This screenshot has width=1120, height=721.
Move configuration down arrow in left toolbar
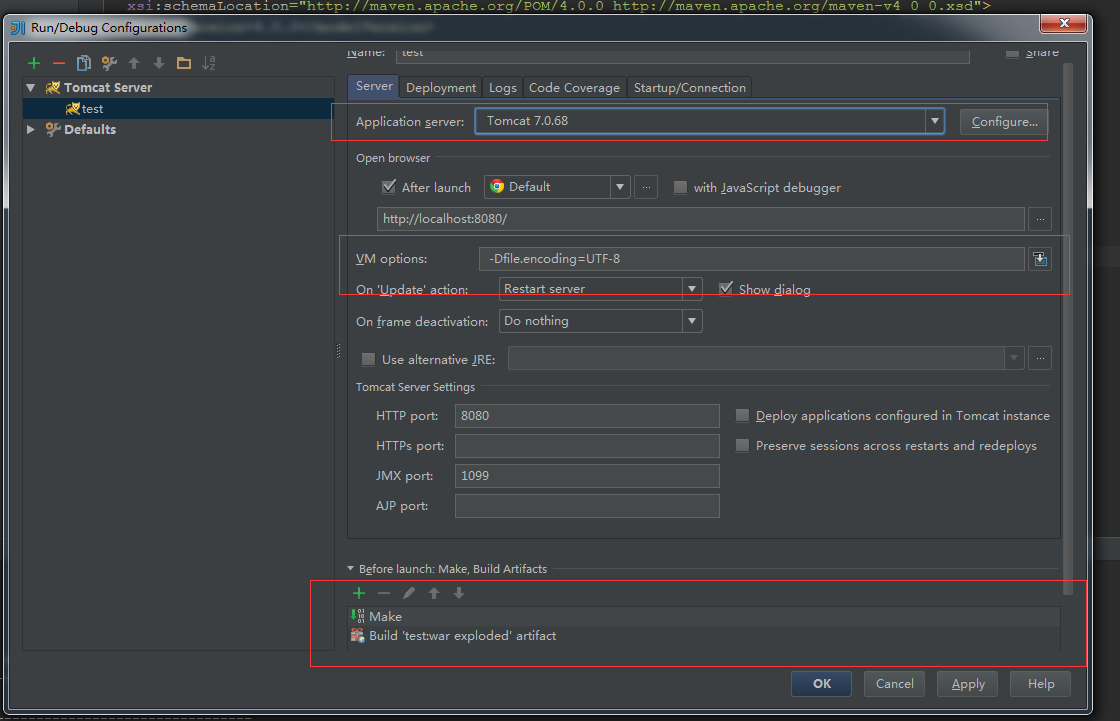pyautogui.click(x=159, y=64)
